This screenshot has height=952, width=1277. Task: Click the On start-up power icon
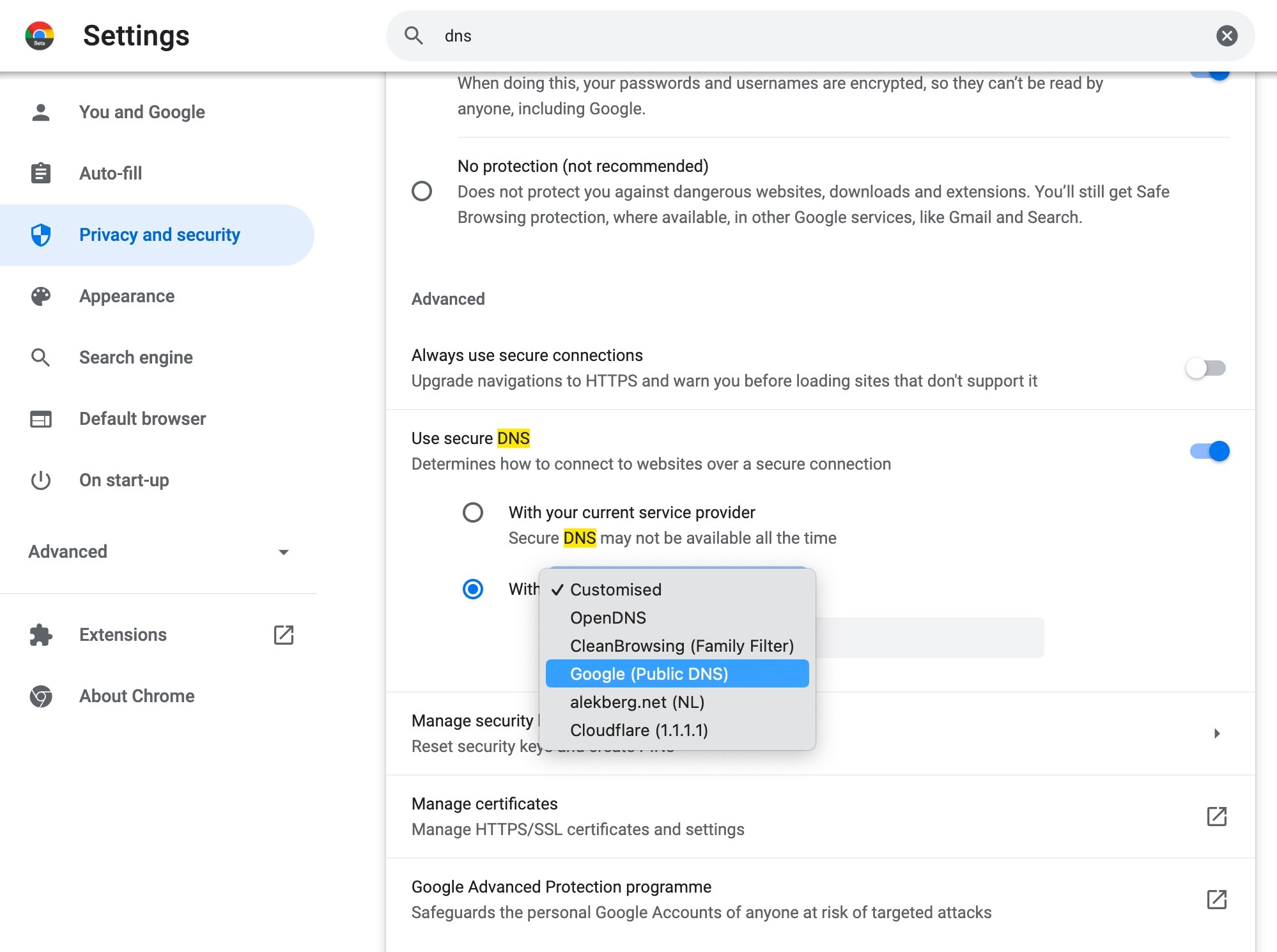[x=41, y=480]
